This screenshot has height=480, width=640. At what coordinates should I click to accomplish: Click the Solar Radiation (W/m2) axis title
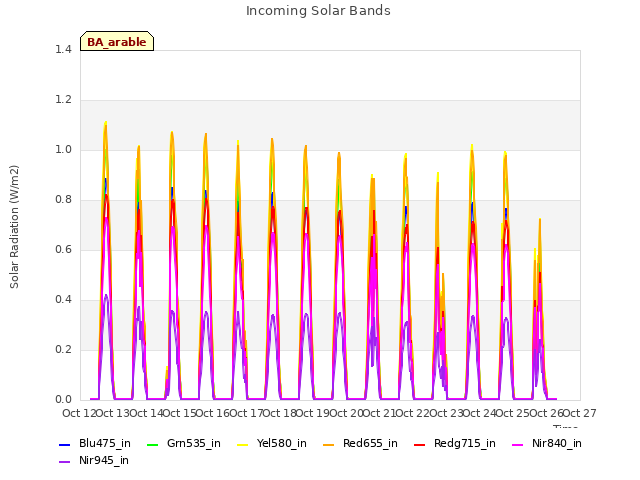[14, 227]
